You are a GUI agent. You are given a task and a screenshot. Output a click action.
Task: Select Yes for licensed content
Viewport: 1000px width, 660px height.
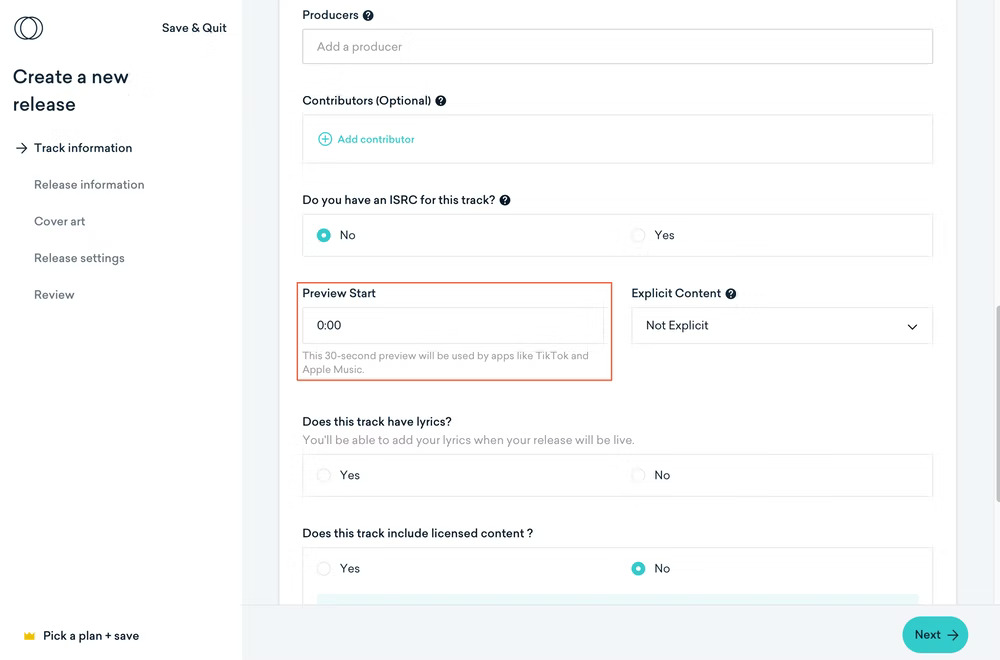(324, 568)
